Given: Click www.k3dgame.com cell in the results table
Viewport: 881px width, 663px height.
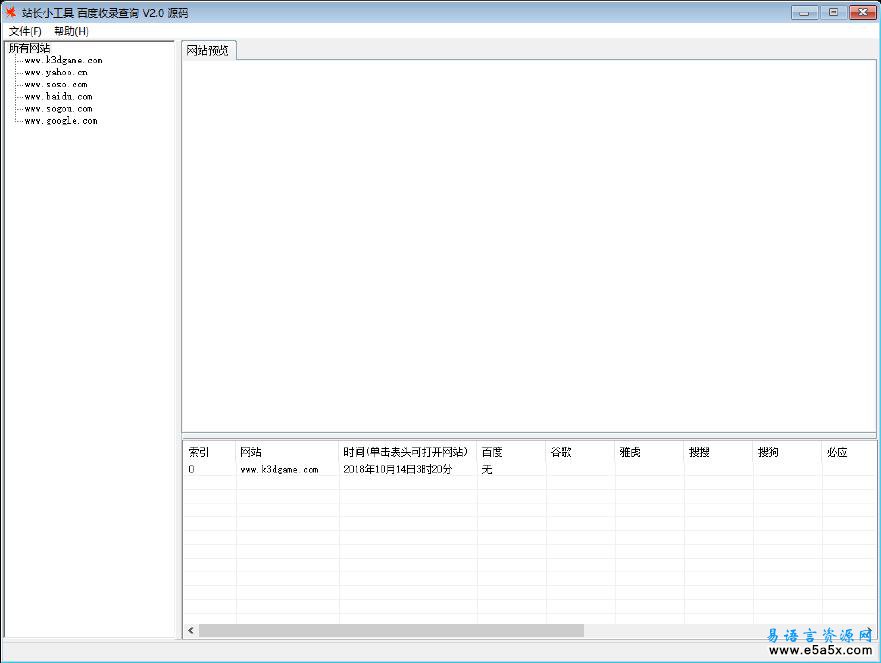Looking at the screenshot, I should point(279,469).
